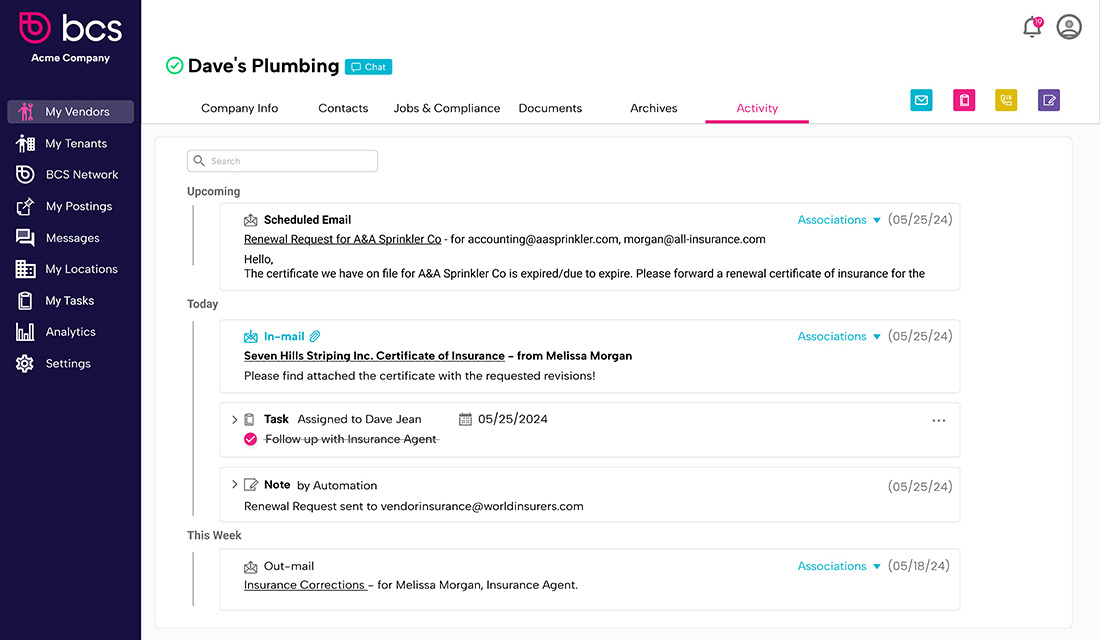Click the yellow phone call icon
The width and height of the screenshot is (1100, 640).
1006,100
